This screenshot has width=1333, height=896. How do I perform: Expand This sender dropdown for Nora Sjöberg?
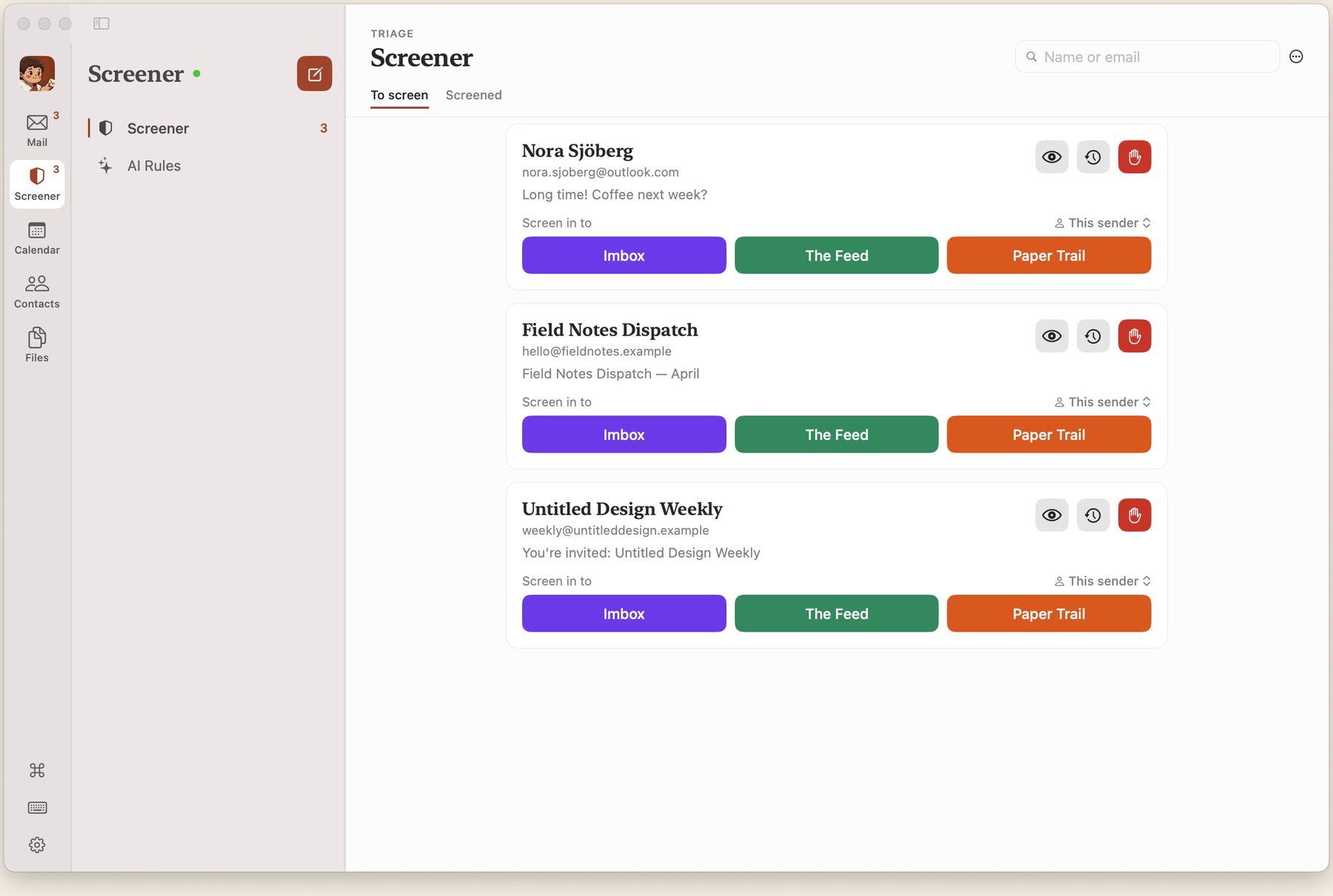click(x=1103, y=223)
